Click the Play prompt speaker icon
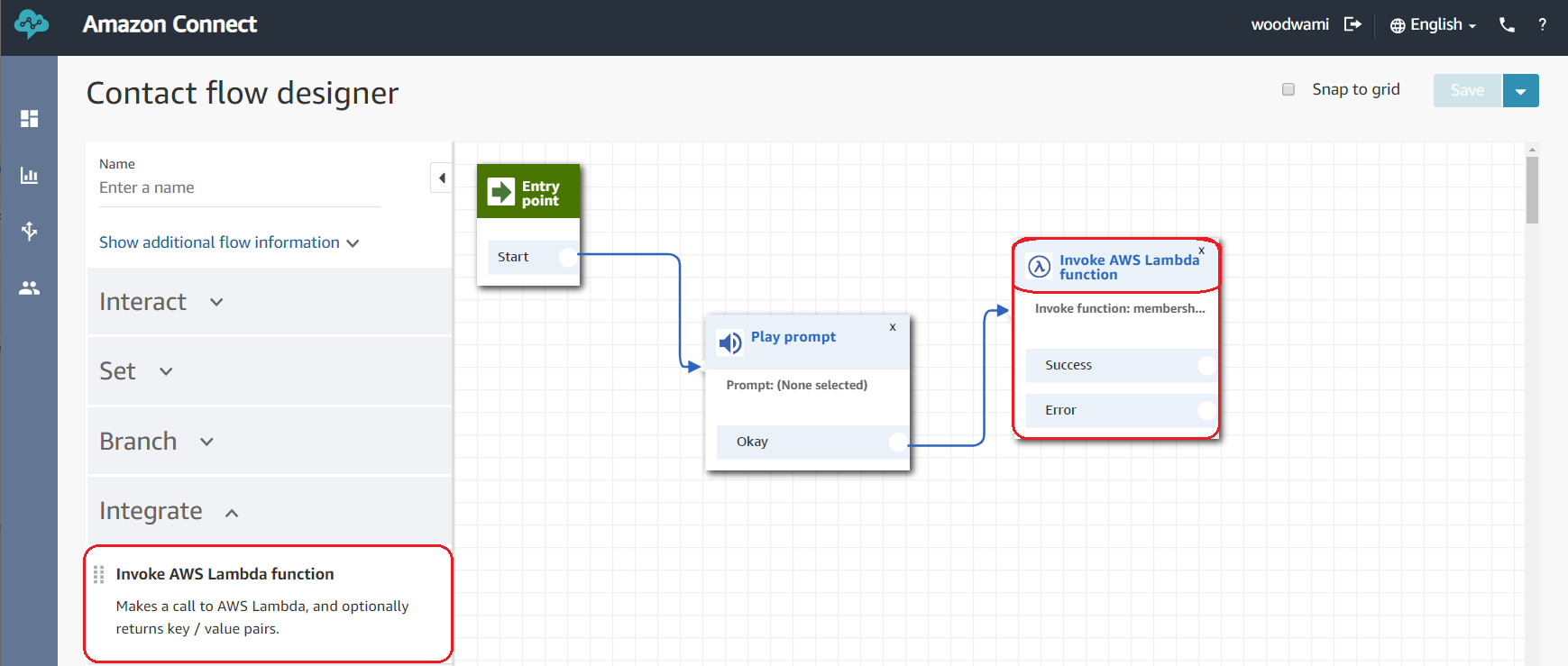Viewport: 1568px width, 666px height. (729, 342)
